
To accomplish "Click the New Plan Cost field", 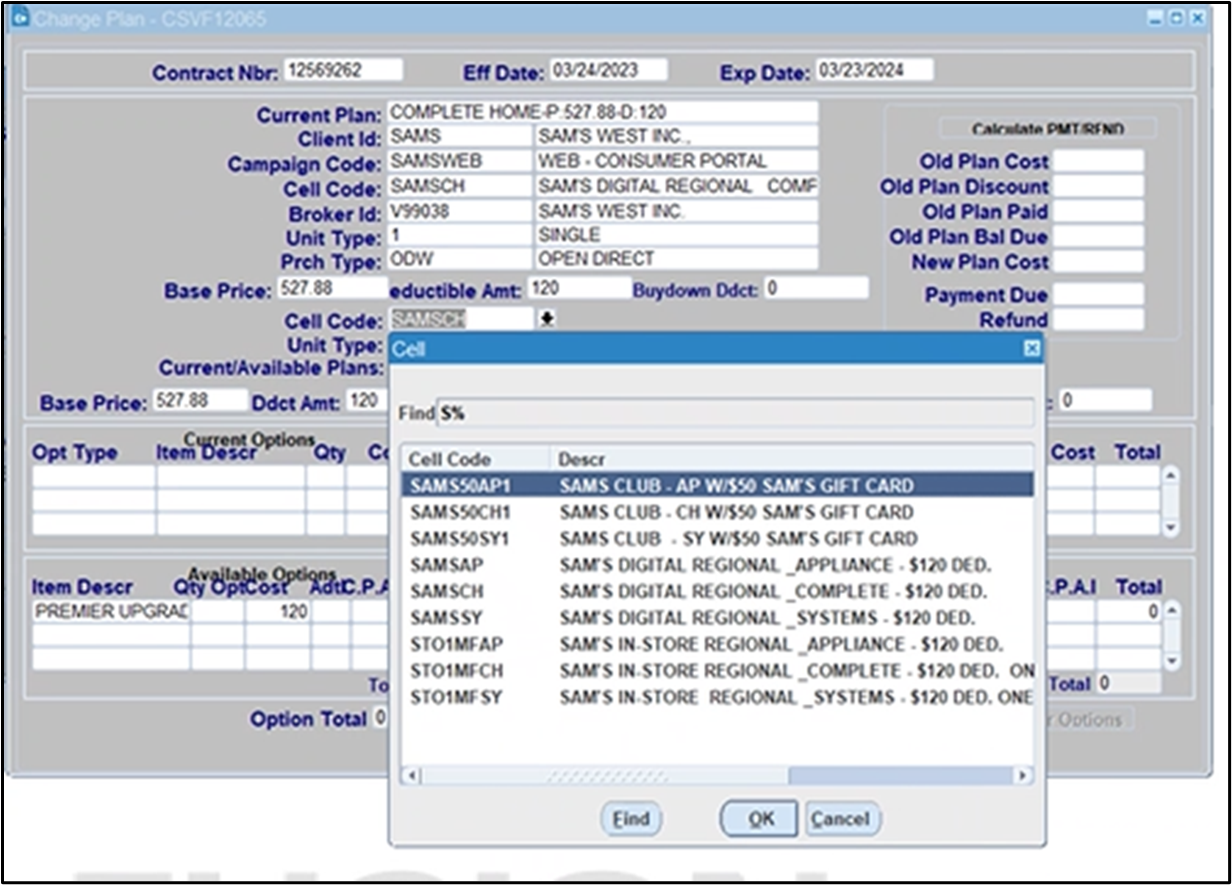I will 1098,261.
